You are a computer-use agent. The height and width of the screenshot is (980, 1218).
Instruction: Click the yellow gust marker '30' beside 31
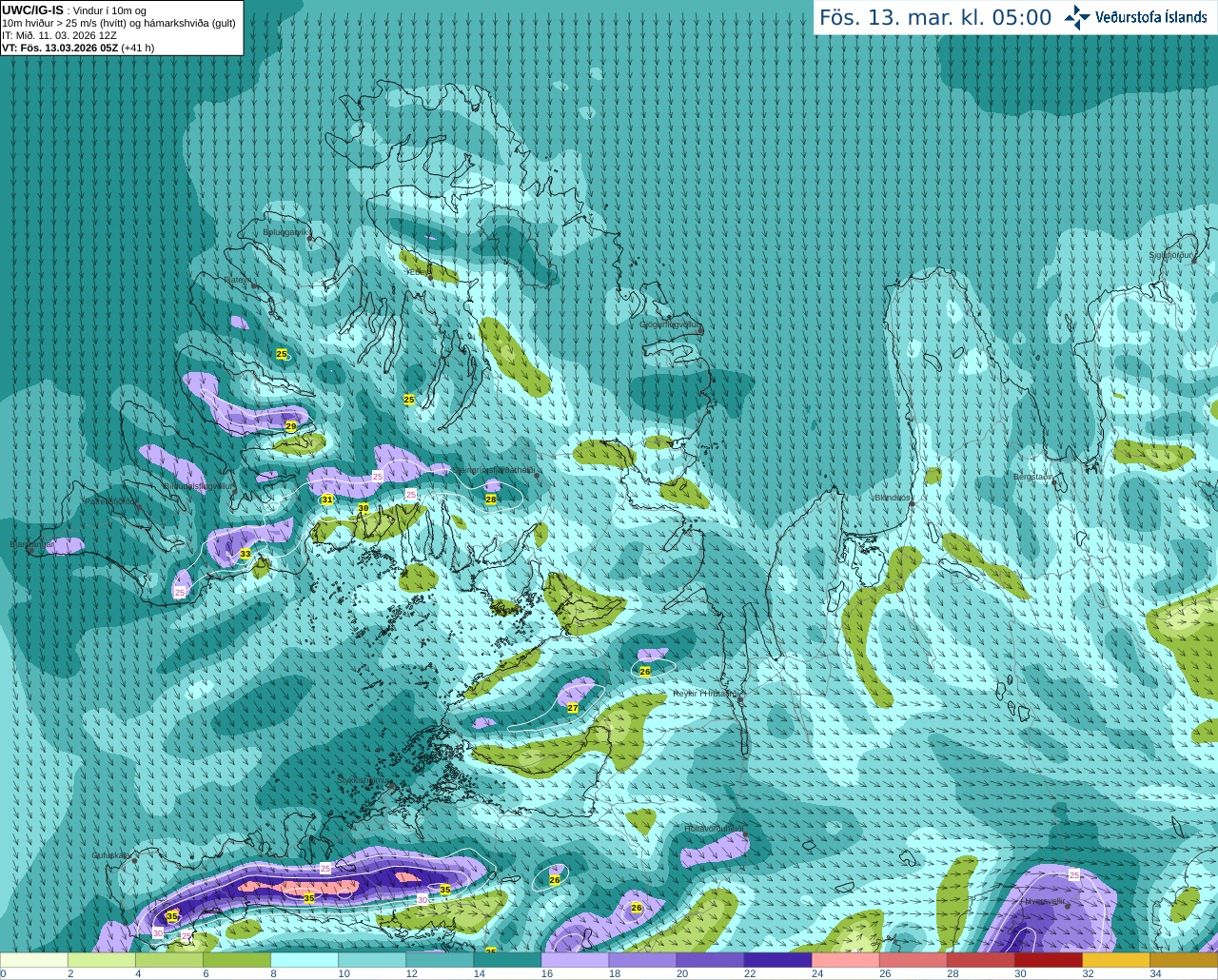pyautogui.click(x=363, y=509)
